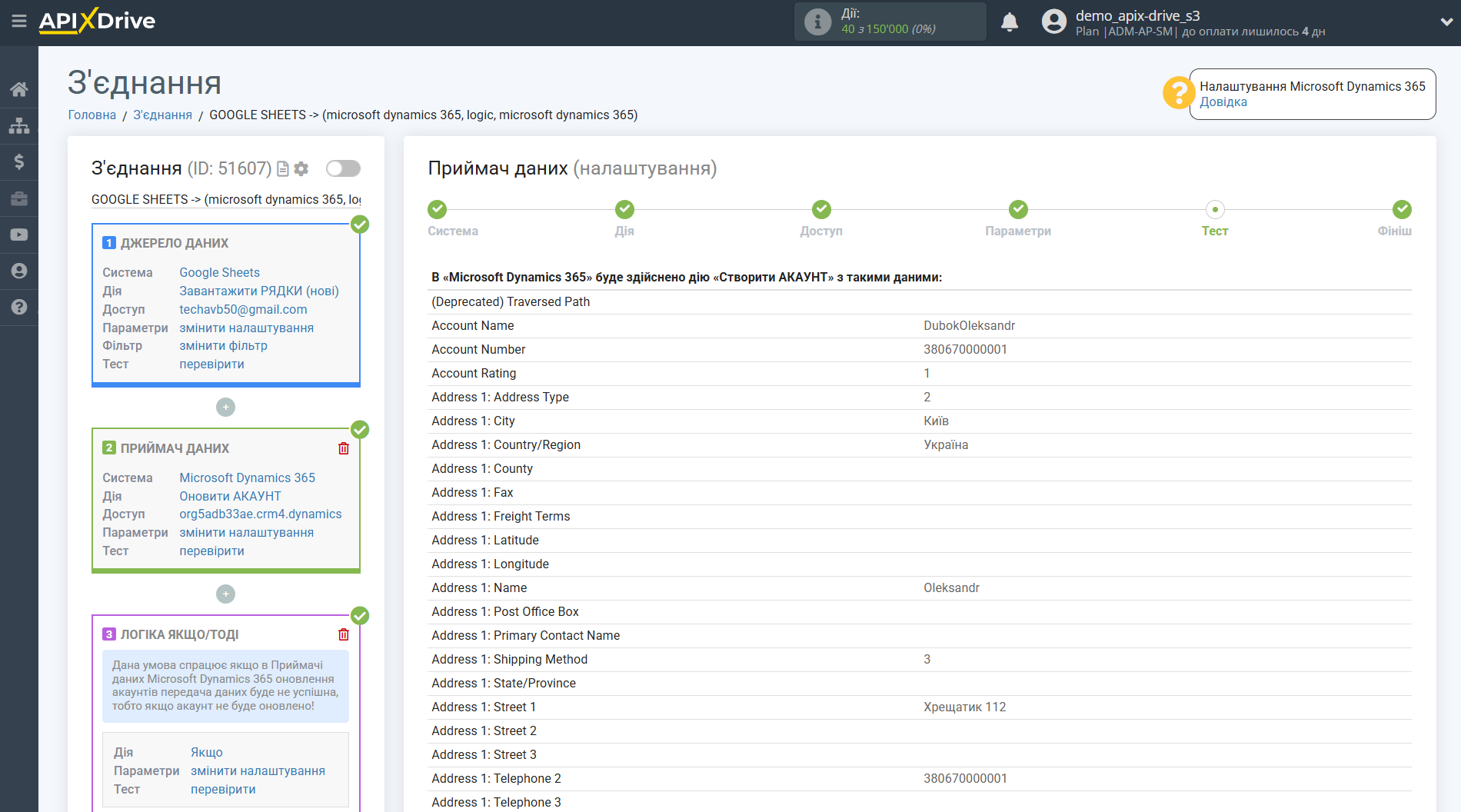Image resolution: width=1461 pixels, height=812 pixels.
Task: Open the connections sitemap sidebar icon
Action: pos(19,125)
